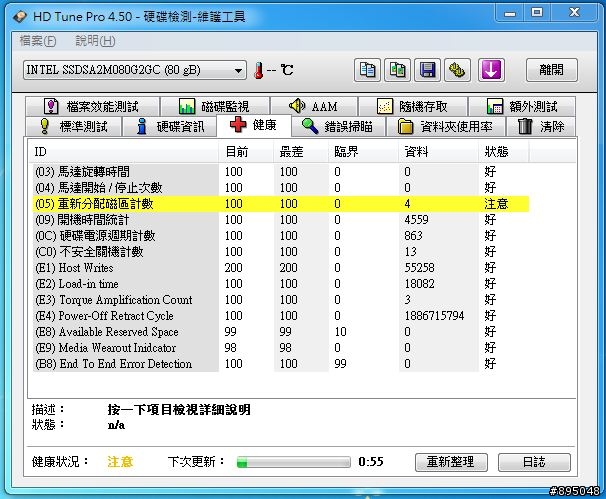Select the (B8) End To End Error Detection row
The height and width of the screenshot is (499, 606).
pyautogui.click(x=281, y=364)
